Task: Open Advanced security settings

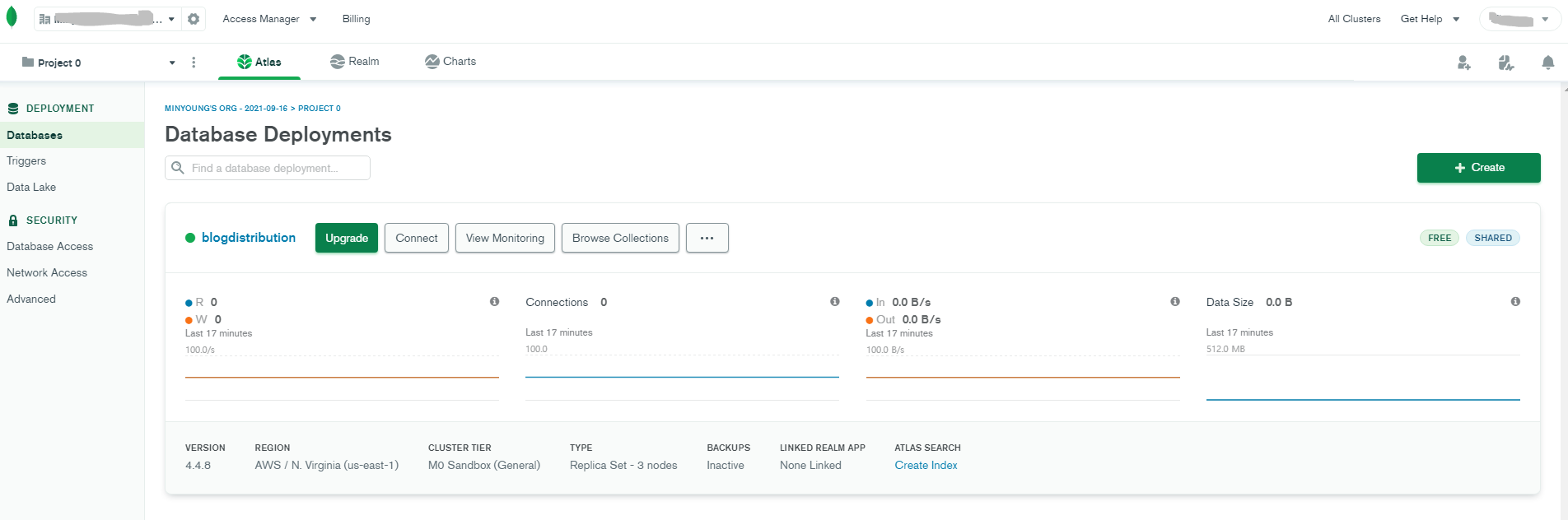Action: (x=31, y=299)
